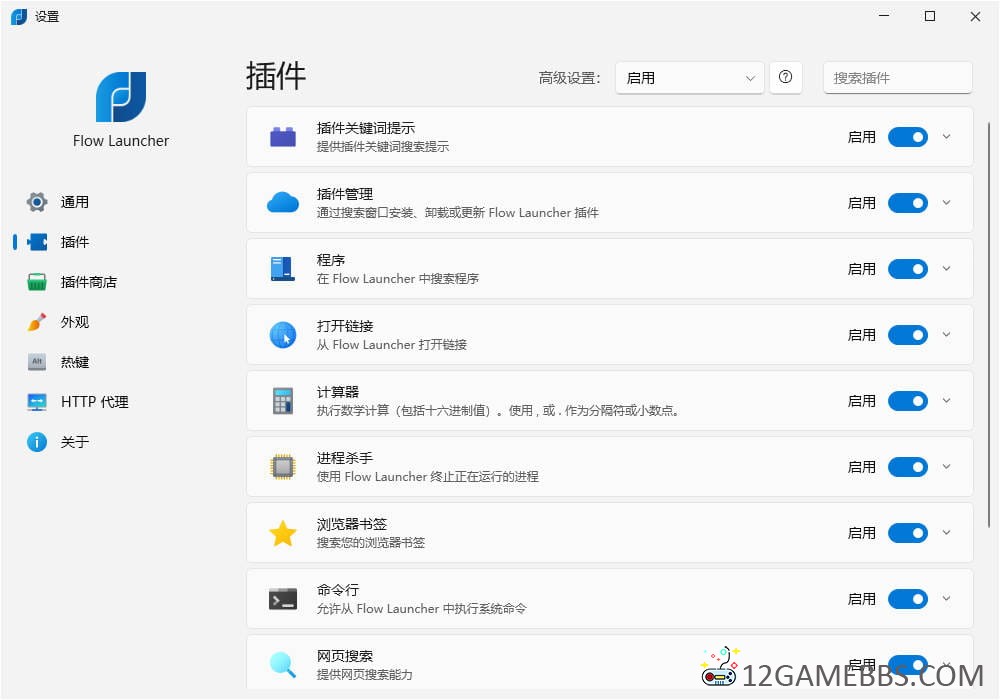This screenshot has width=1000, height=700.
Task: Click the Flow Launcher logo in the sidebar
Action: pyautogui.click(x=121, y=96)
